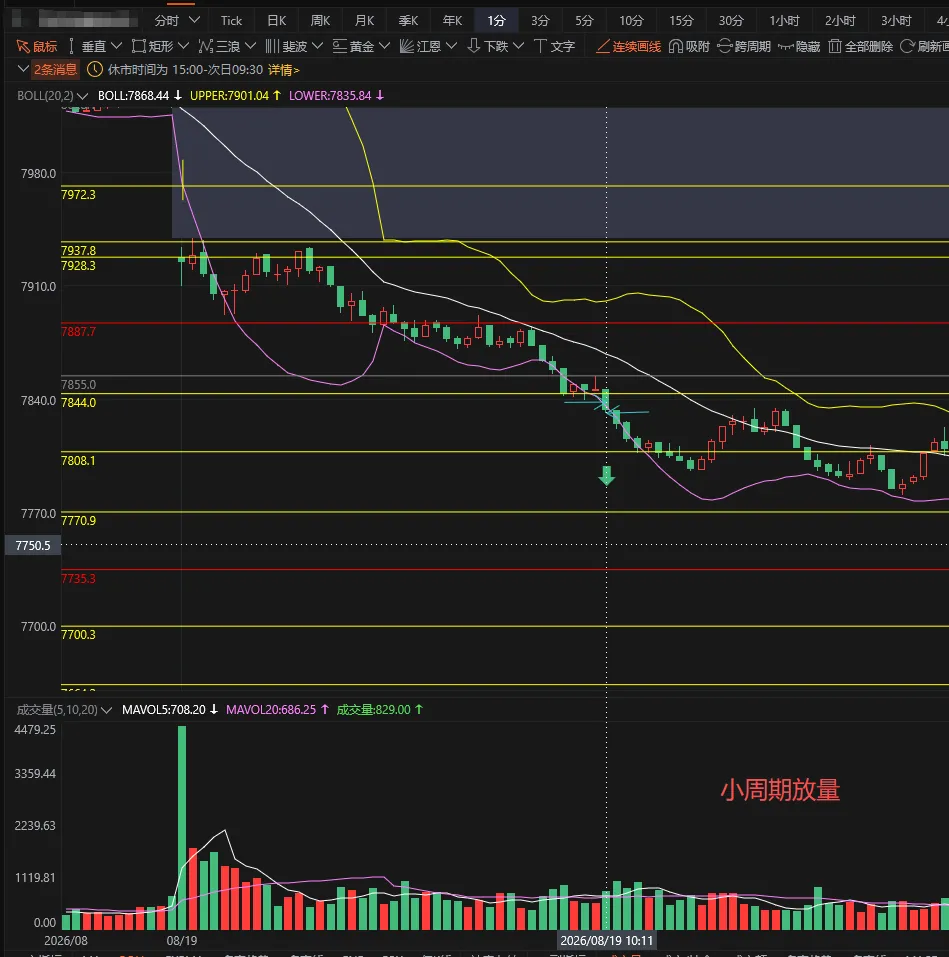Image resolution: width=949 pixels, height=957 pixels.
Task: Click the 7770.9 line label
Action: point(78,521)
